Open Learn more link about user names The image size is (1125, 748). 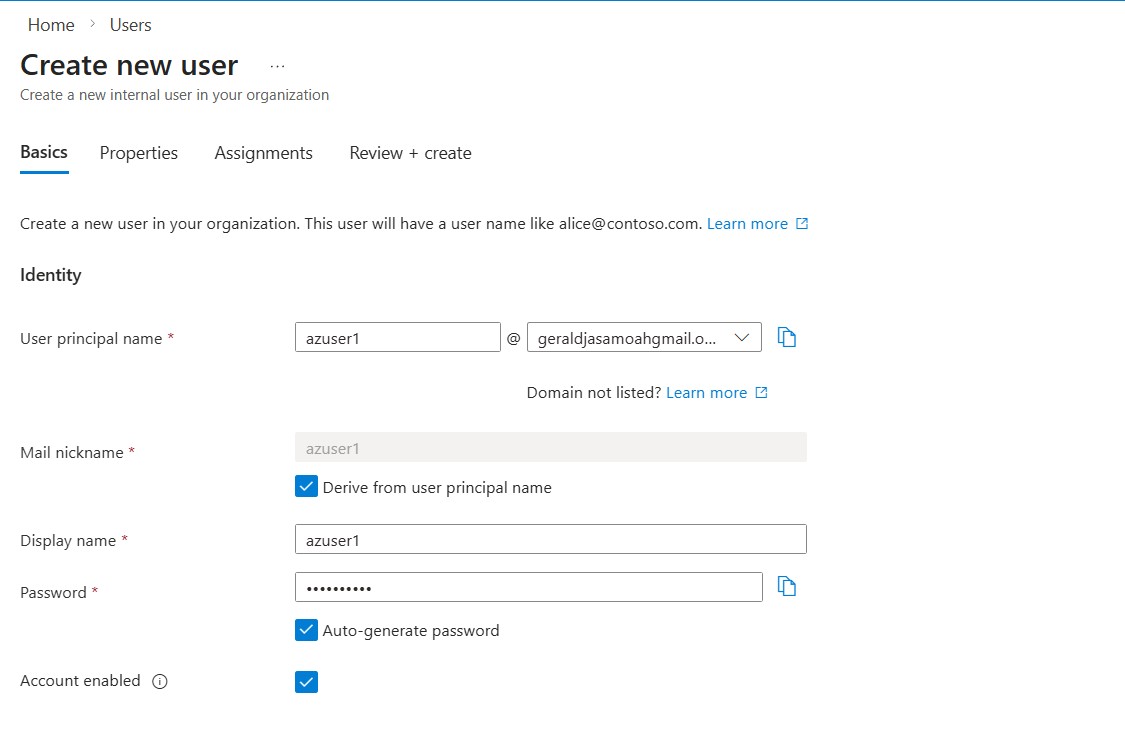coord(747,224)
